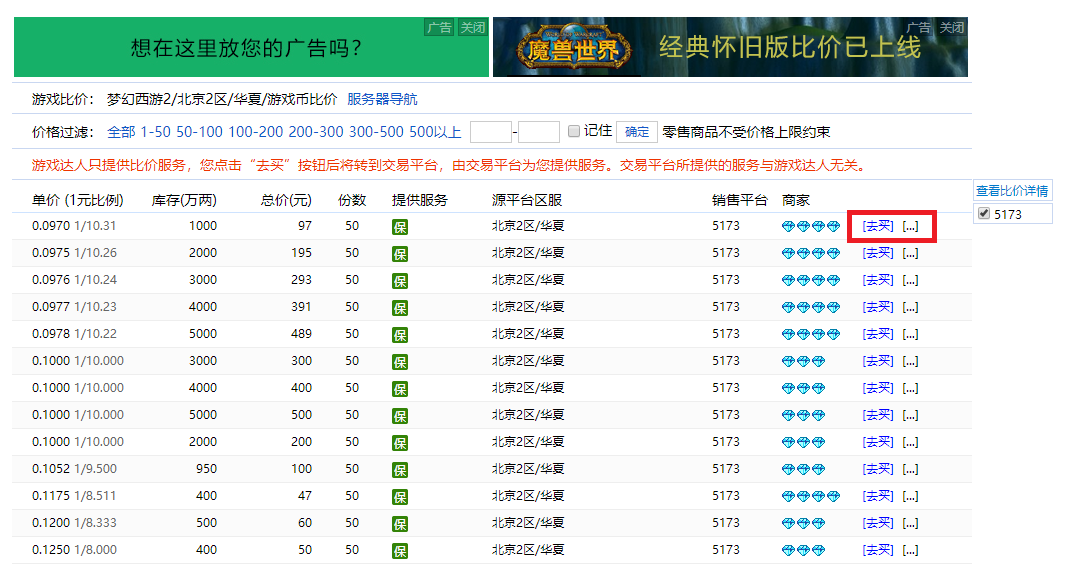This screenshot has height=573, width=1078.
Task: Close the World of Warcraft ad banner
Action: (x=952, y=28)
